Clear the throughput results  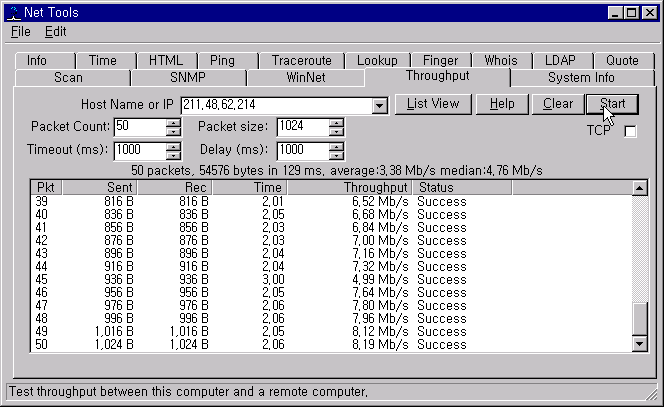click(558, 104)
